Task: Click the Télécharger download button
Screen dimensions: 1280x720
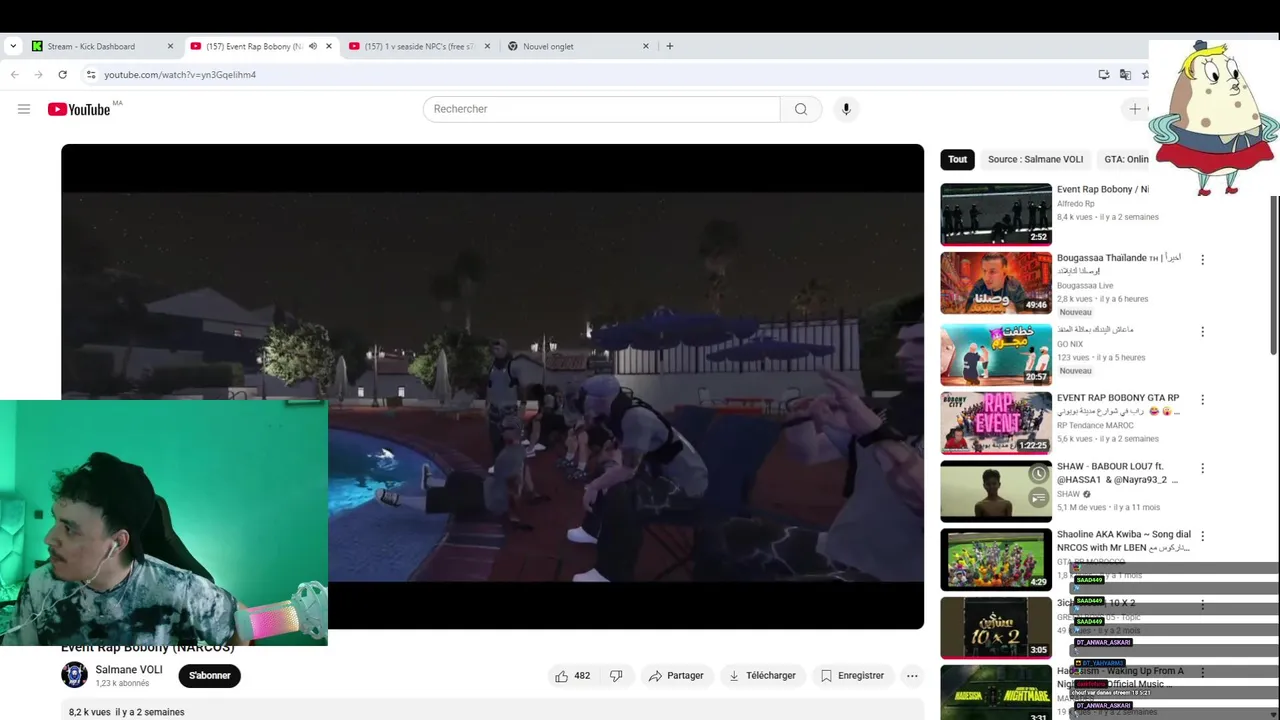Action: [x=762, y=676]
